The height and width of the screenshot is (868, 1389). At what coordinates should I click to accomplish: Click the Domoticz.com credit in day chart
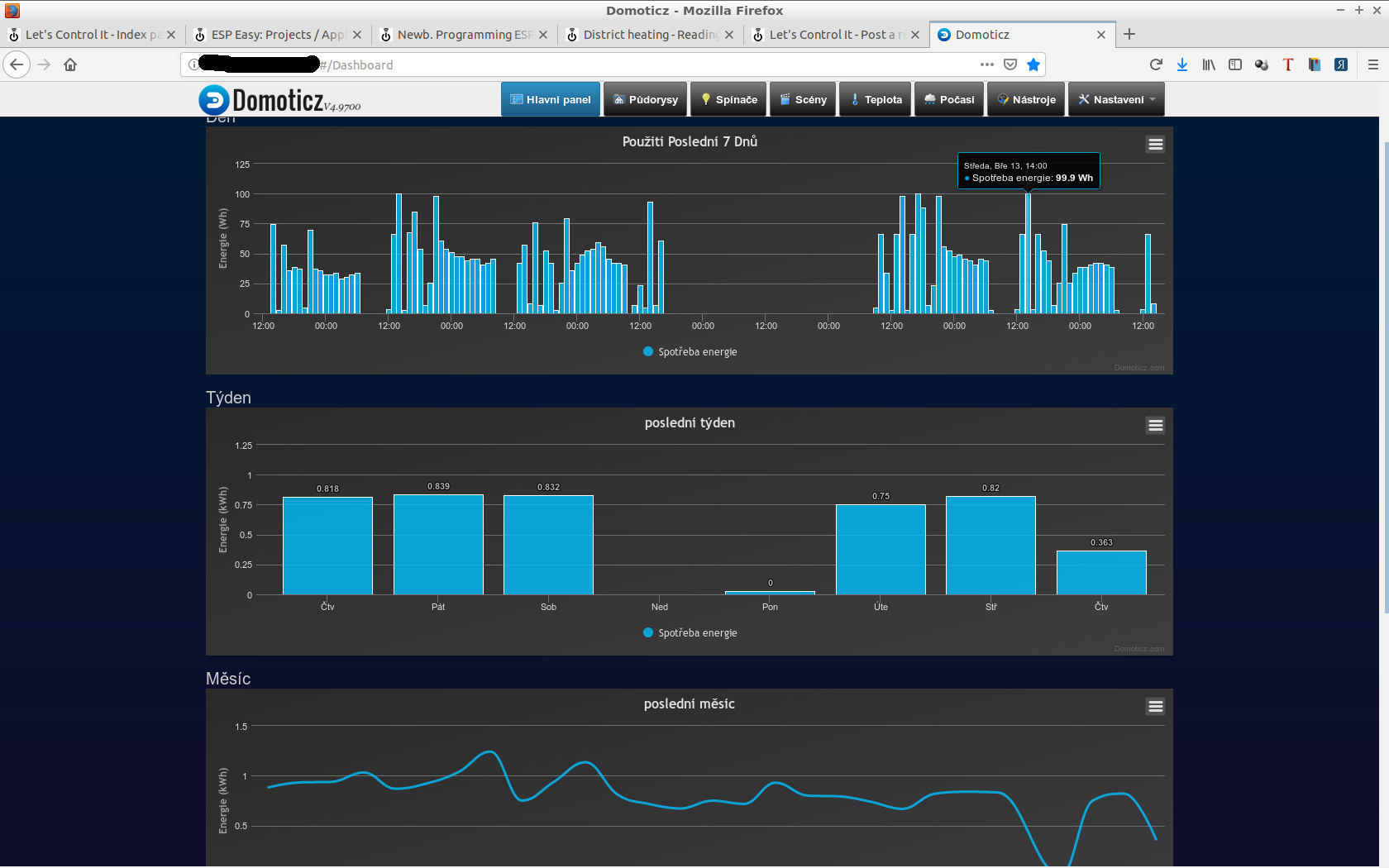tap(1138, 368)
